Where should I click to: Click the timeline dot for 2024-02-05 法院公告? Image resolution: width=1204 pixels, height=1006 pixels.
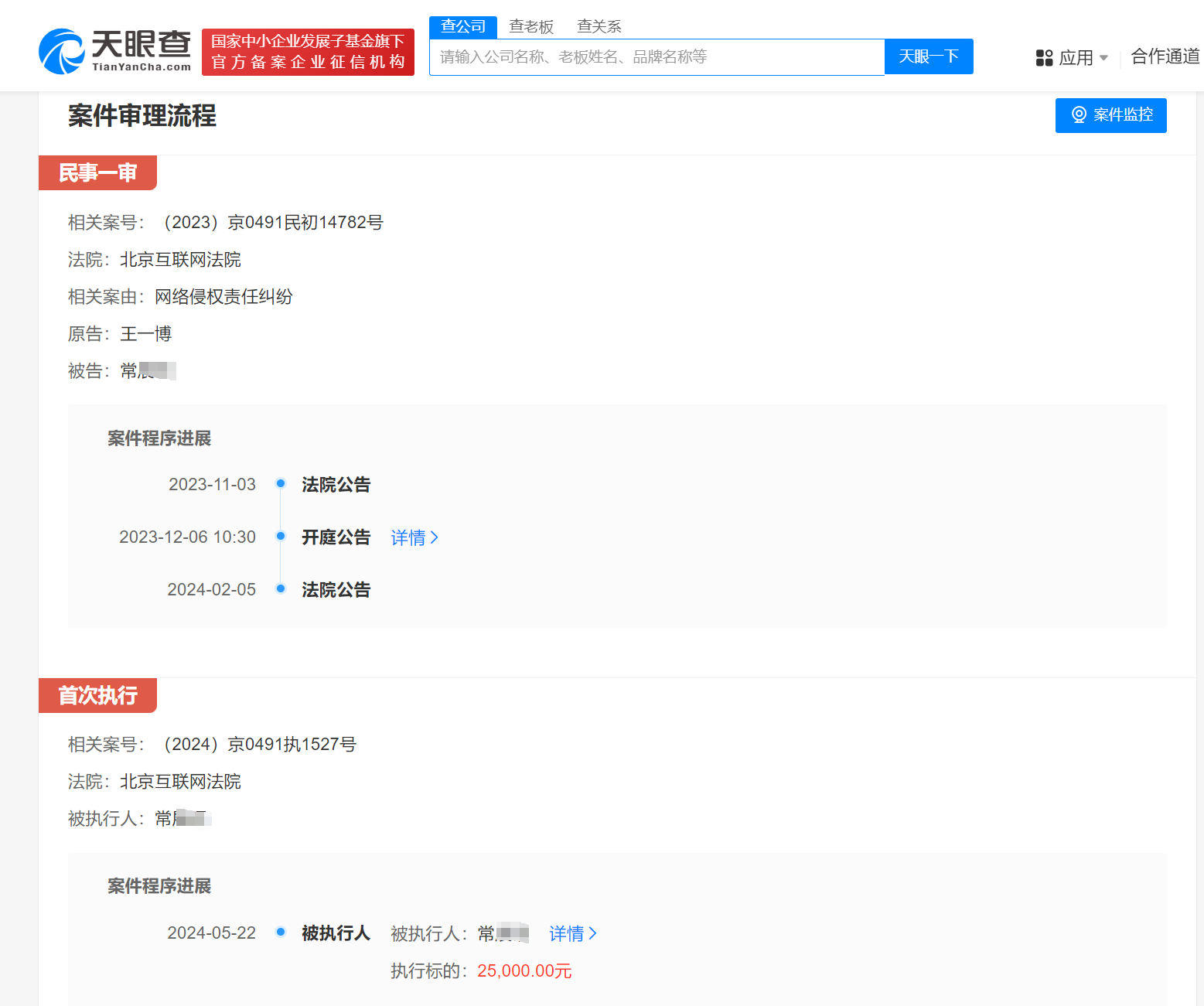click(280, 588)
